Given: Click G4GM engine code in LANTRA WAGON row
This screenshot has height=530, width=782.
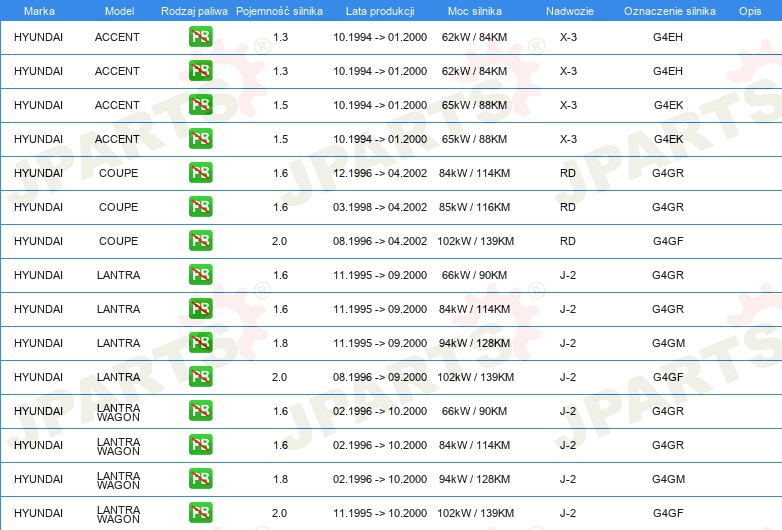Looking at the screenshot, I should click(x=668, y=479).
